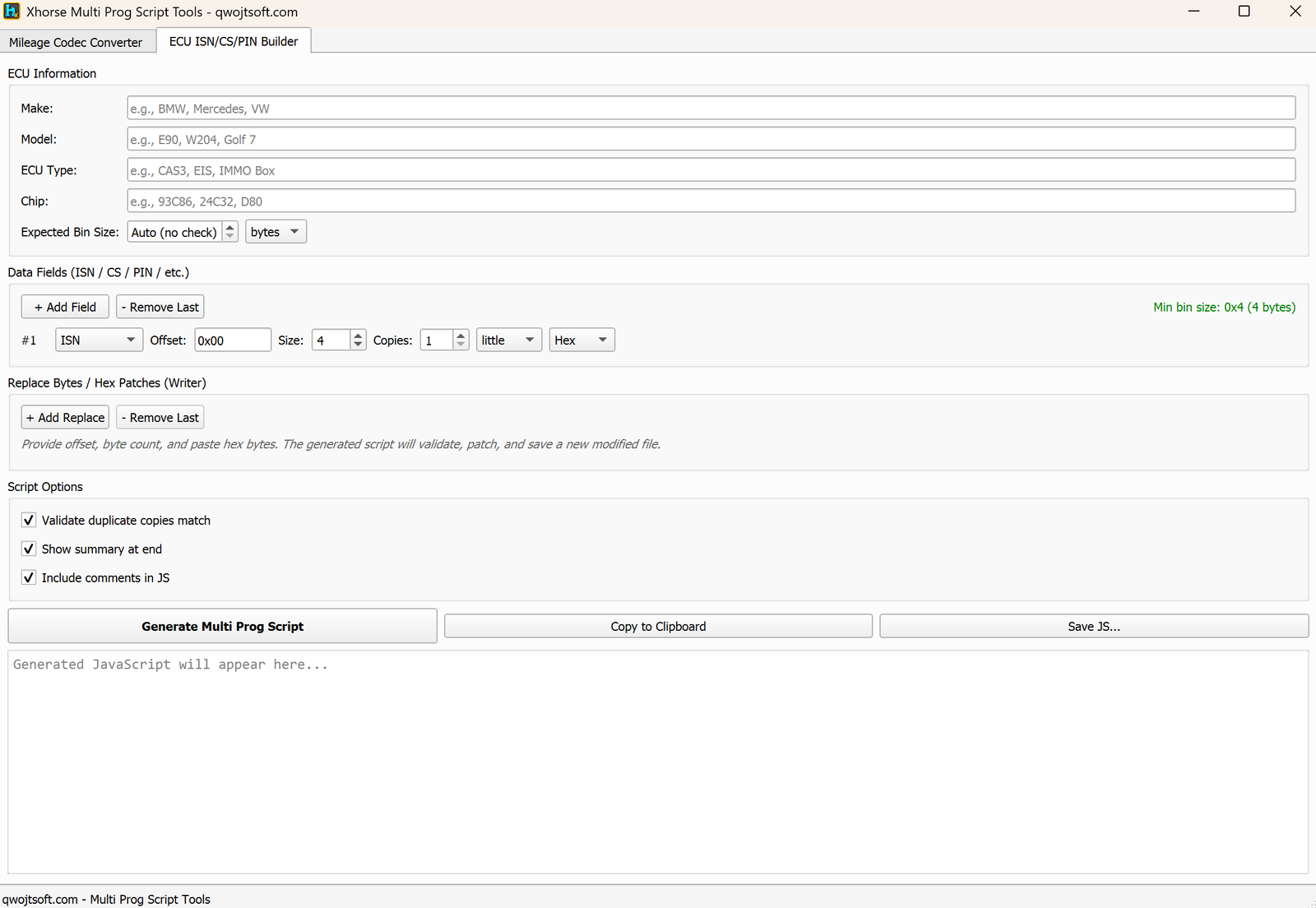Click the Expected Bin Size value box
Screen dimensions: 1316x908
tap(174, 232)
